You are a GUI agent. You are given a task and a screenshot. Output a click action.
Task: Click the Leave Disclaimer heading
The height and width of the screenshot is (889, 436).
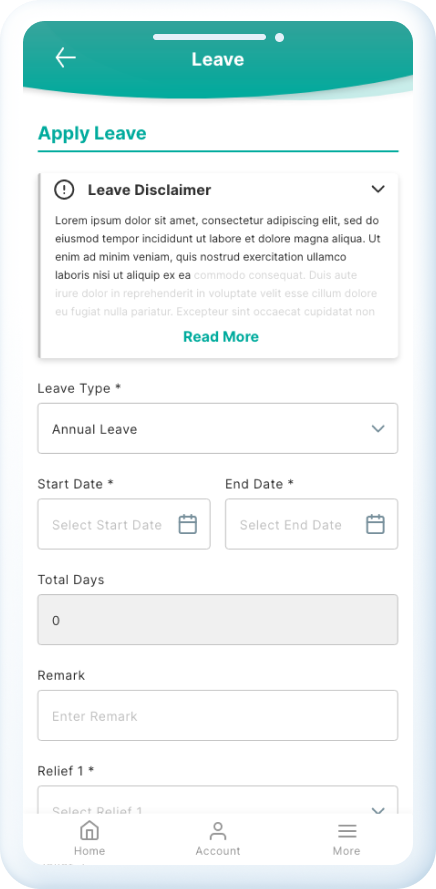tap(149, 190)
